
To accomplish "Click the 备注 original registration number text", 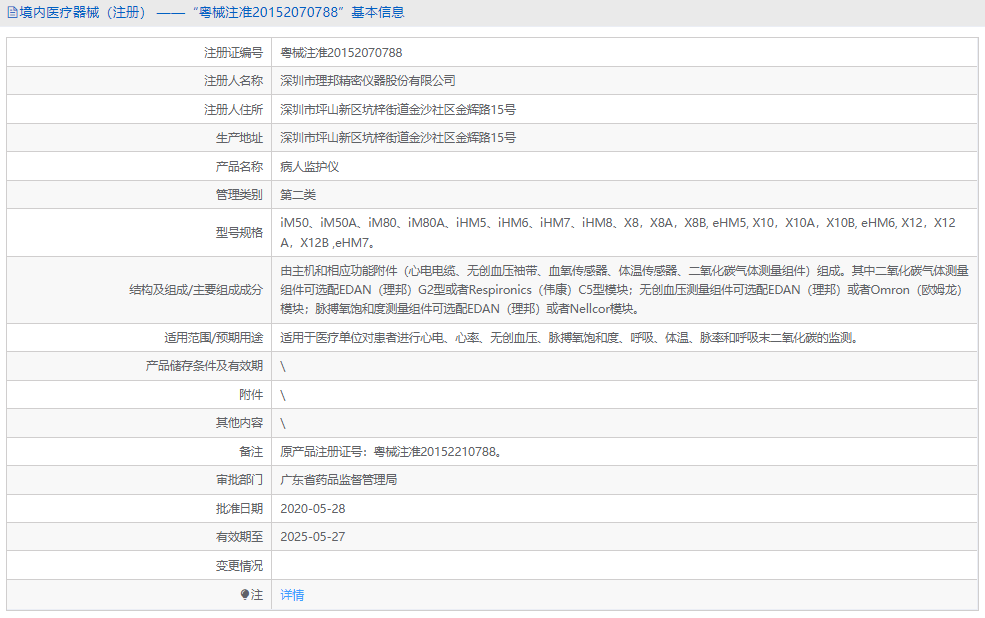I will tap(390, 452).
